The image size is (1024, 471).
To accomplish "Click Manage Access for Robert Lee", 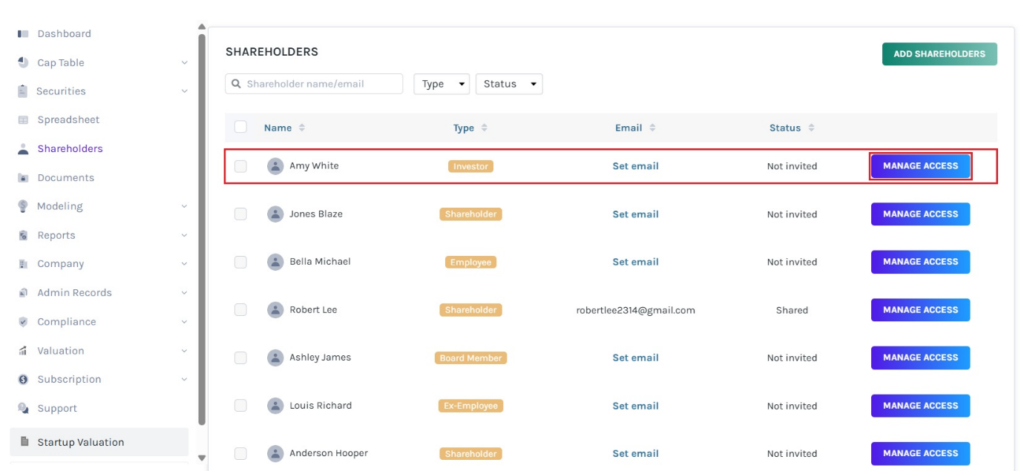I will pos(920,310).
